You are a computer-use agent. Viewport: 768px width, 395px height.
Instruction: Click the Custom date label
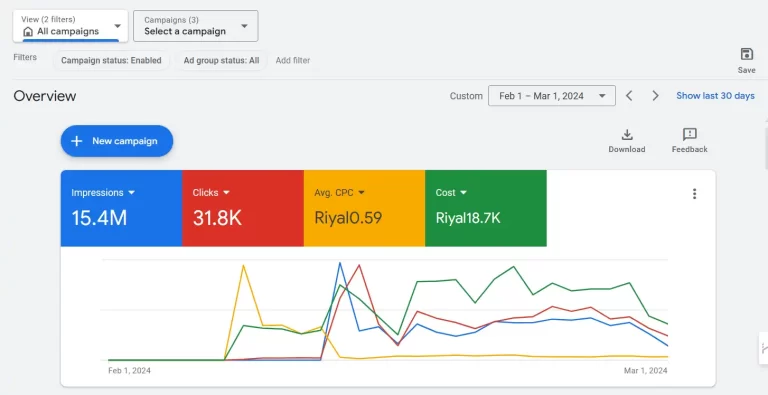[466, 96]
